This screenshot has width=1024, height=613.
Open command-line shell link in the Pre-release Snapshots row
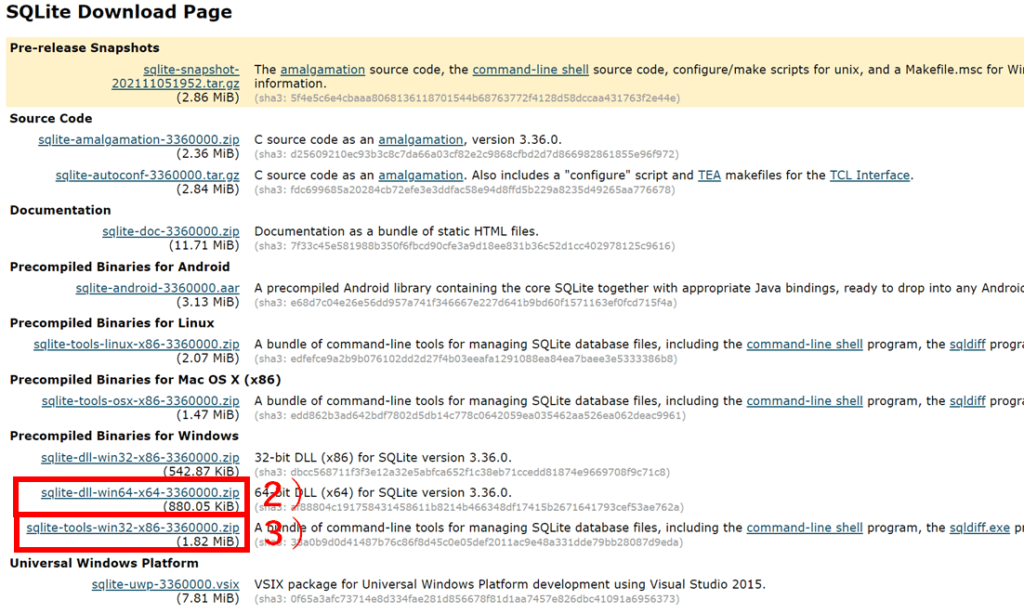coord(530,70)
